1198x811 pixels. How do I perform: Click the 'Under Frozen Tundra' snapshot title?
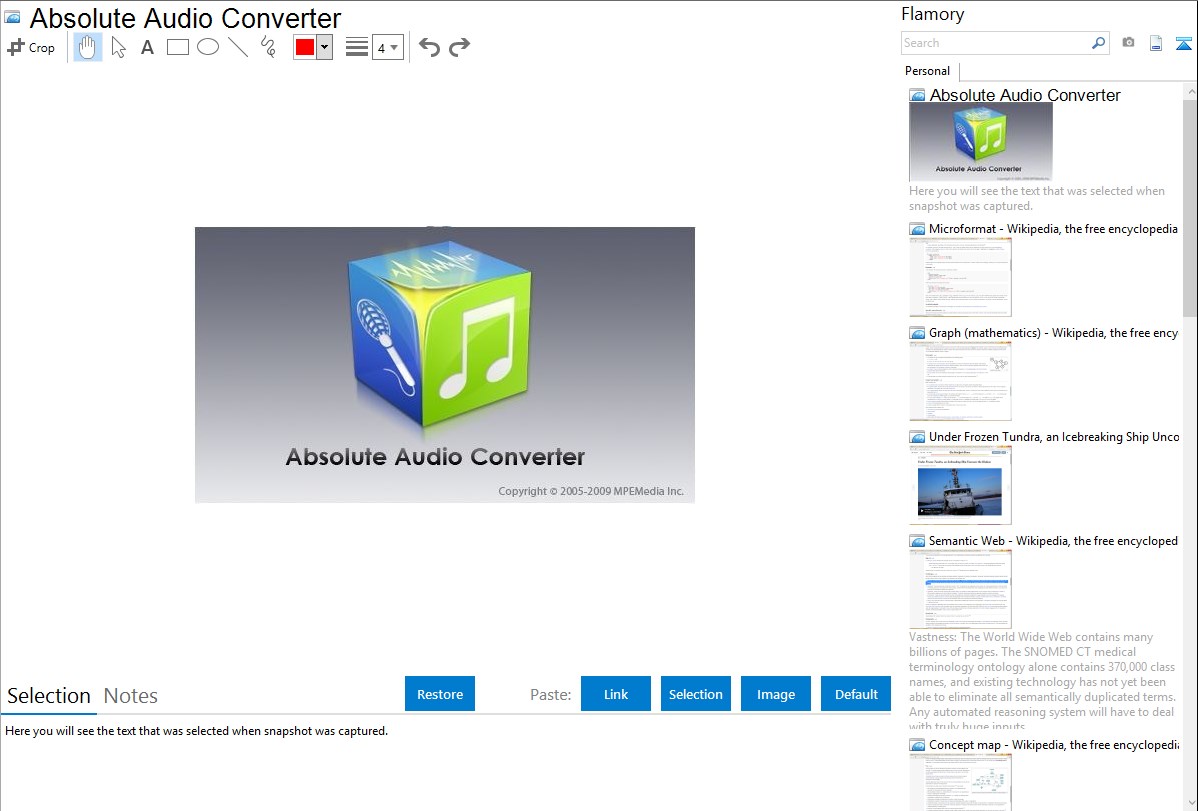[x=1054, y=436]
